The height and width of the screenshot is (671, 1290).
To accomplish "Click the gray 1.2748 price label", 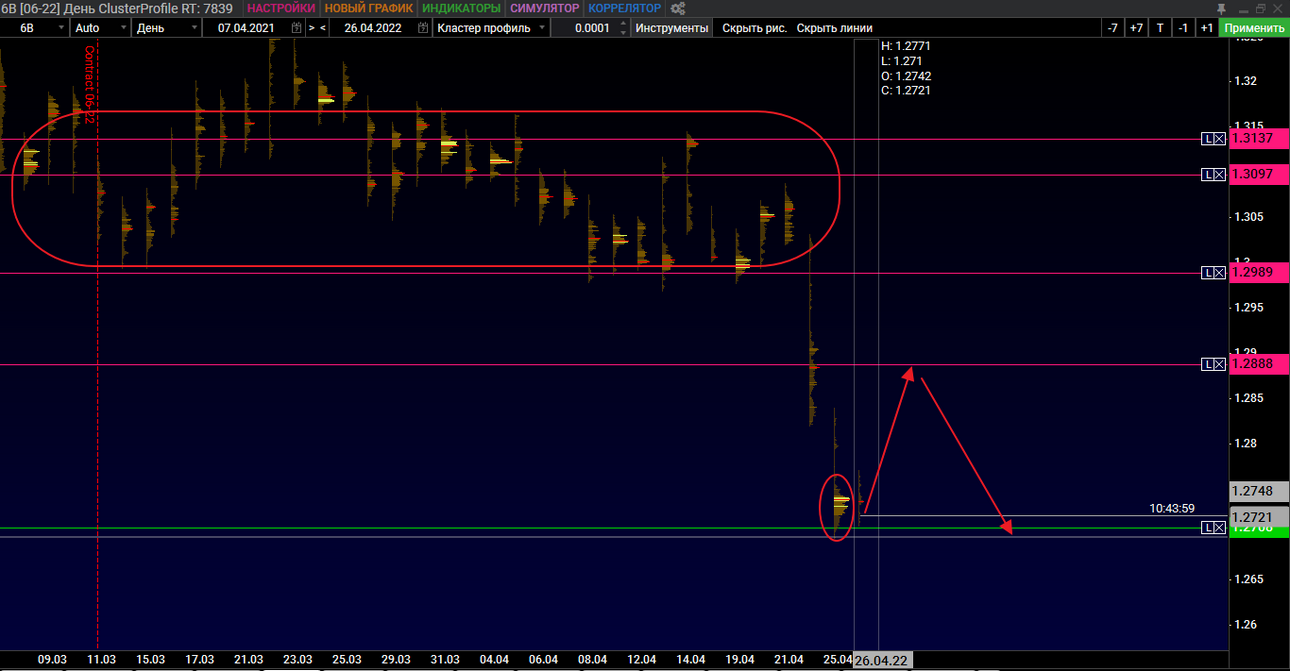I will tap(1259, 491).
